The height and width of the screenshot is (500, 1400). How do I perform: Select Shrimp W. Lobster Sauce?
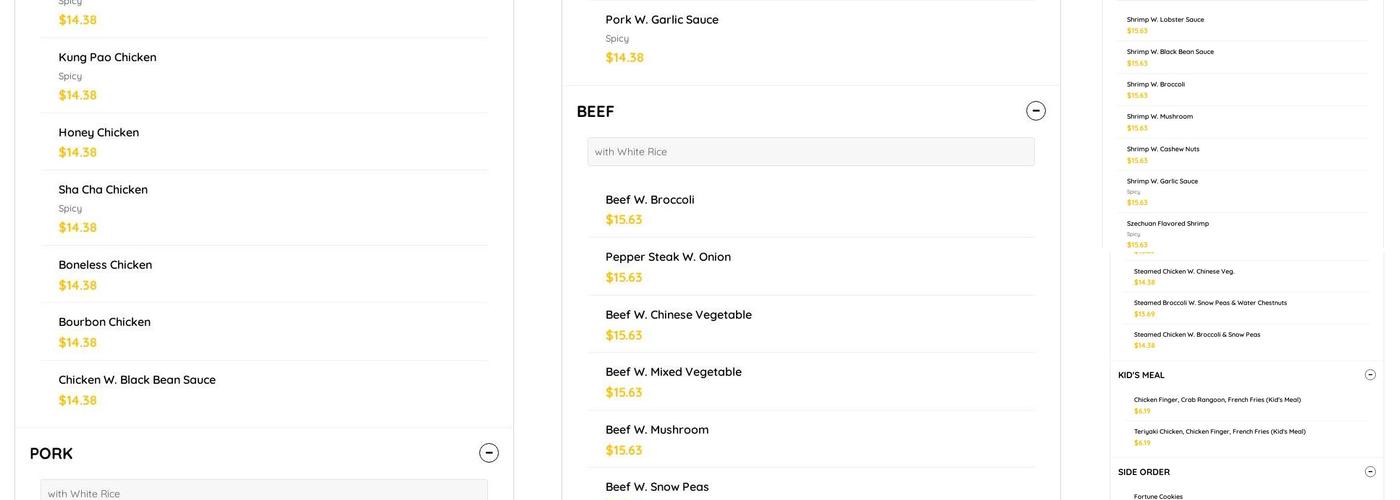pos(1165,20)
